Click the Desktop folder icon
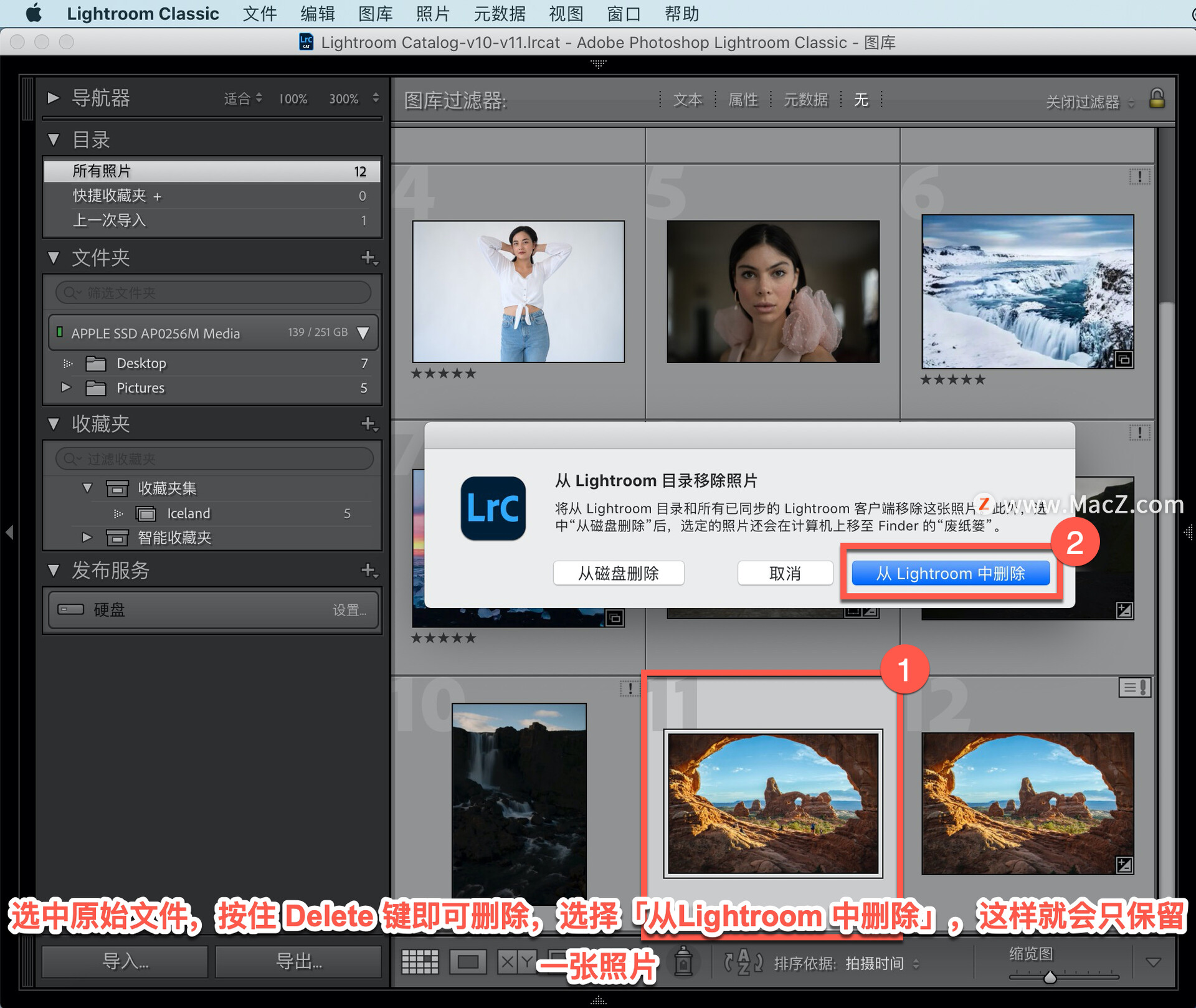Viewport: 1196px width, 1008px height. [x=96, y=363]
